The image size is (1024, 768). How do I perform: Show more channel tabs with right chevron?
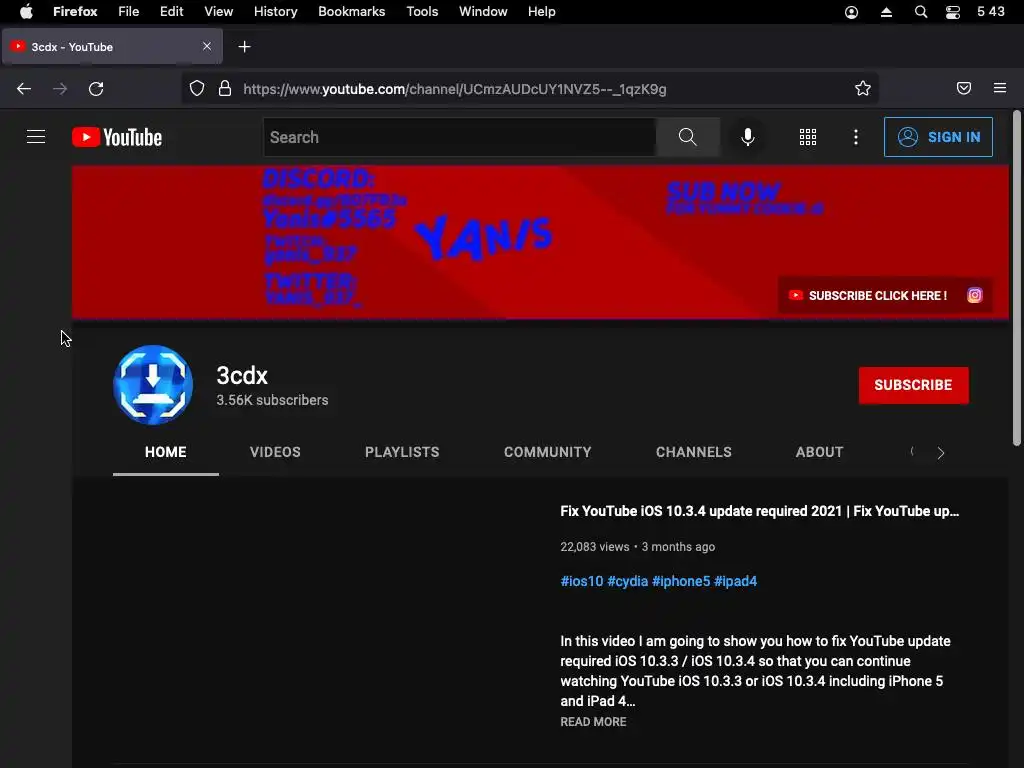point(940,453)
